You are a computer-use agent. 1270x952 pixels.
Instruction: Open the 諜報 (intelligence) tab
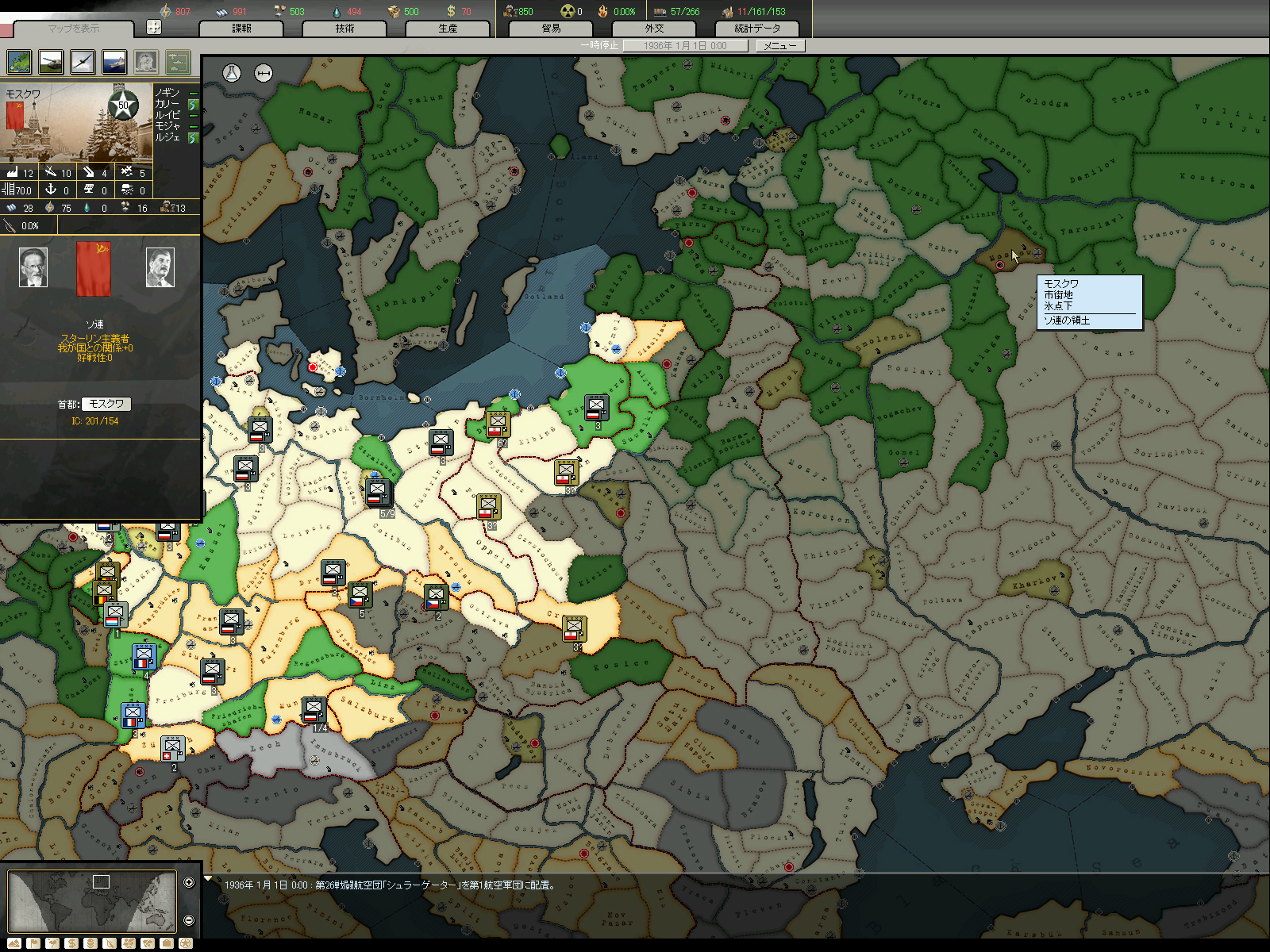241,29
